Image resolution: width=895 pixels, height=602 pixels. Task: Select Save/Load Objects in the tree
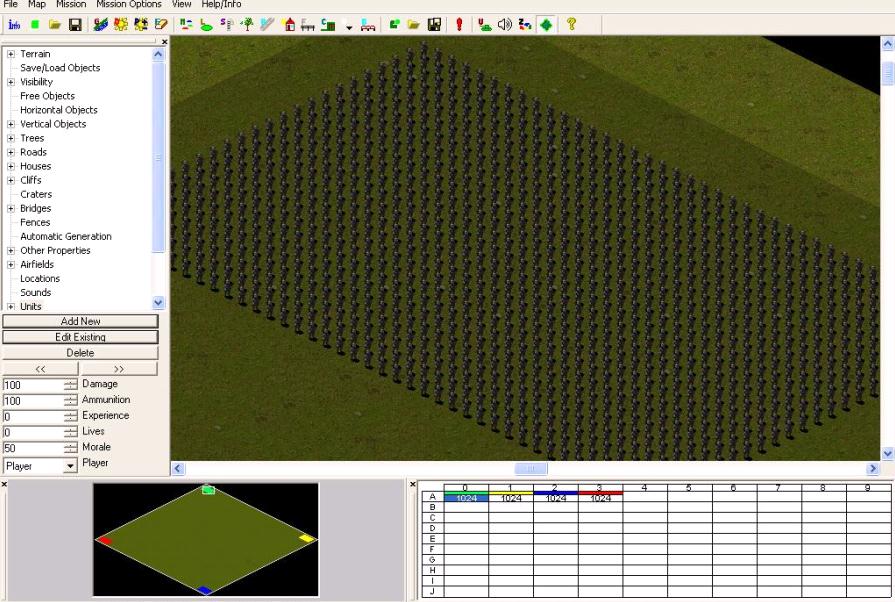60,67
